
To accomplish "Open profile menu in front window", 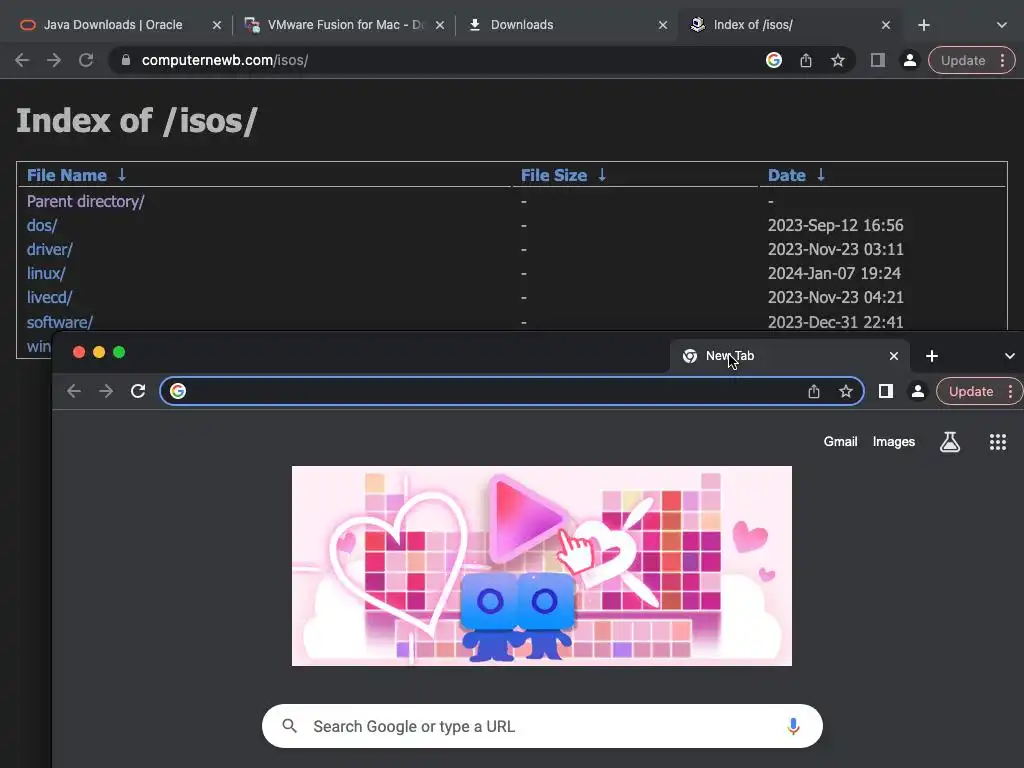I will pyautogui.click(x=918, y=391).
